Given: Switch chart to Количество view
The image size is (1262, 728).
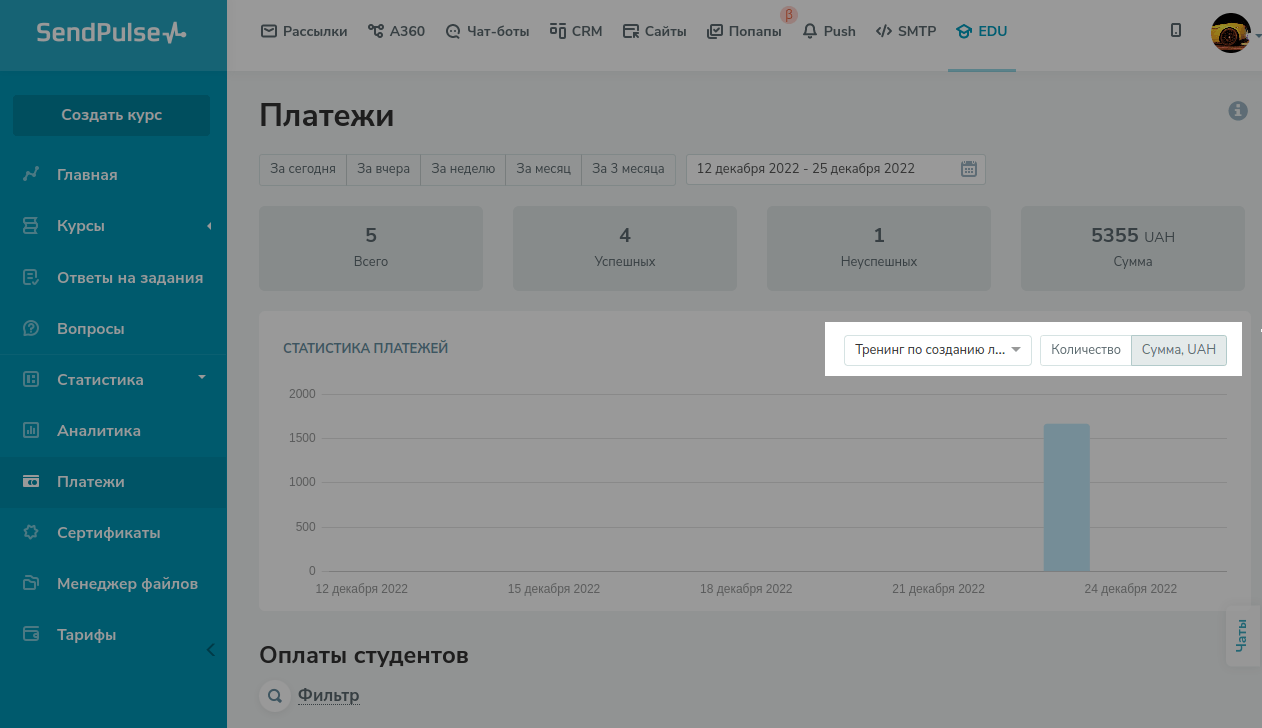Looking at the screenshot, I should (1085, 350).
